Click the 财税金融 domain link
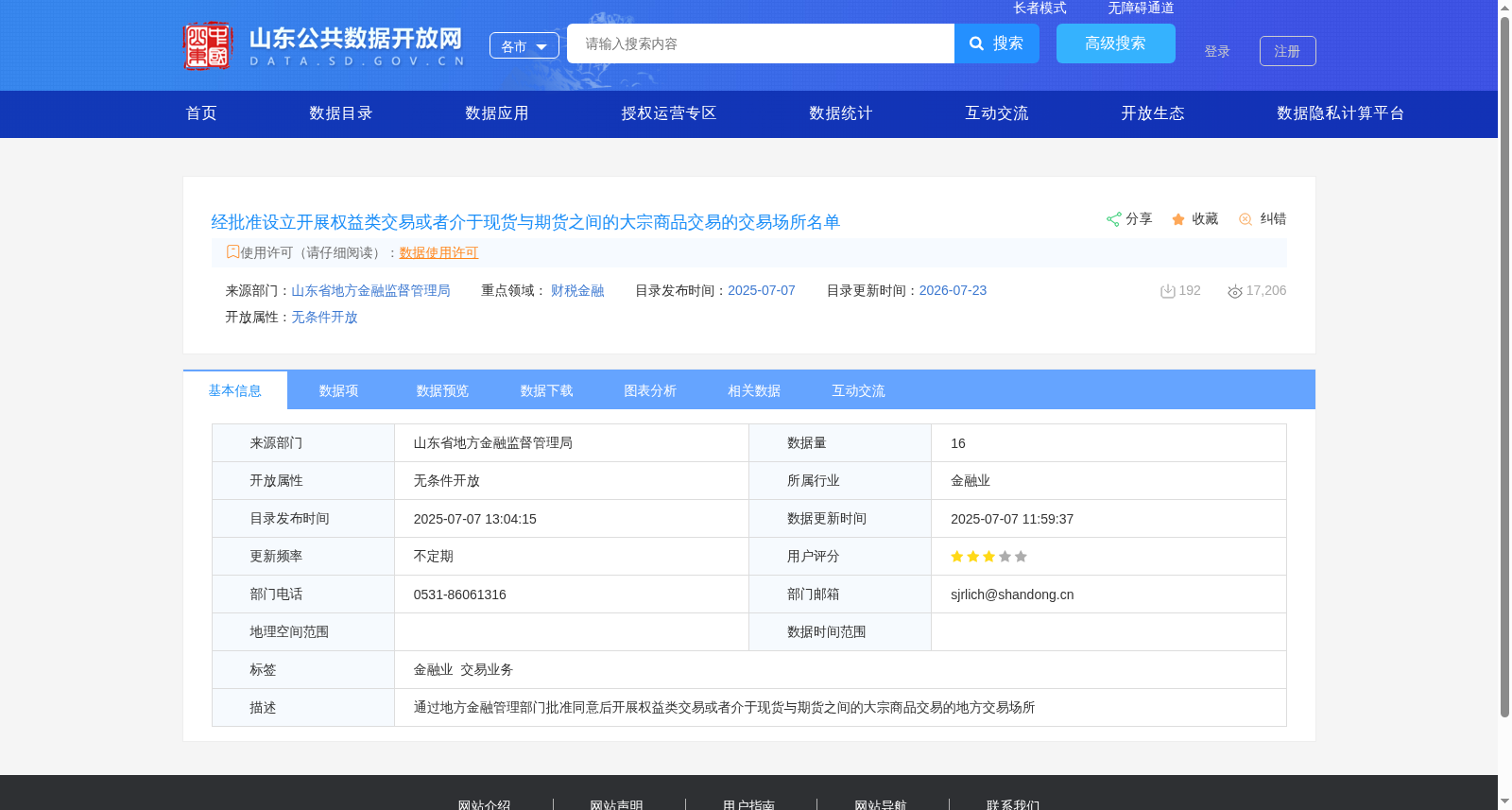Screen dimensions: 1512x810 [x=577, y=290]
